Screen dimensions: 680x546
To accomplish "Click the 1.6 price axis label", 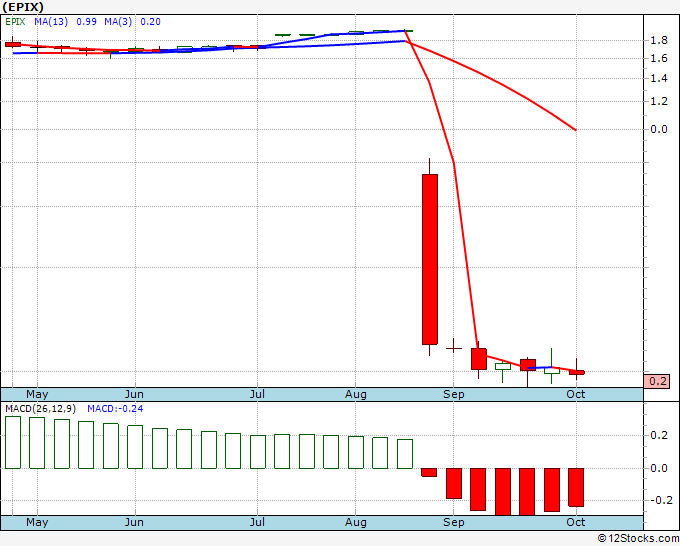I will pos(659,59).
